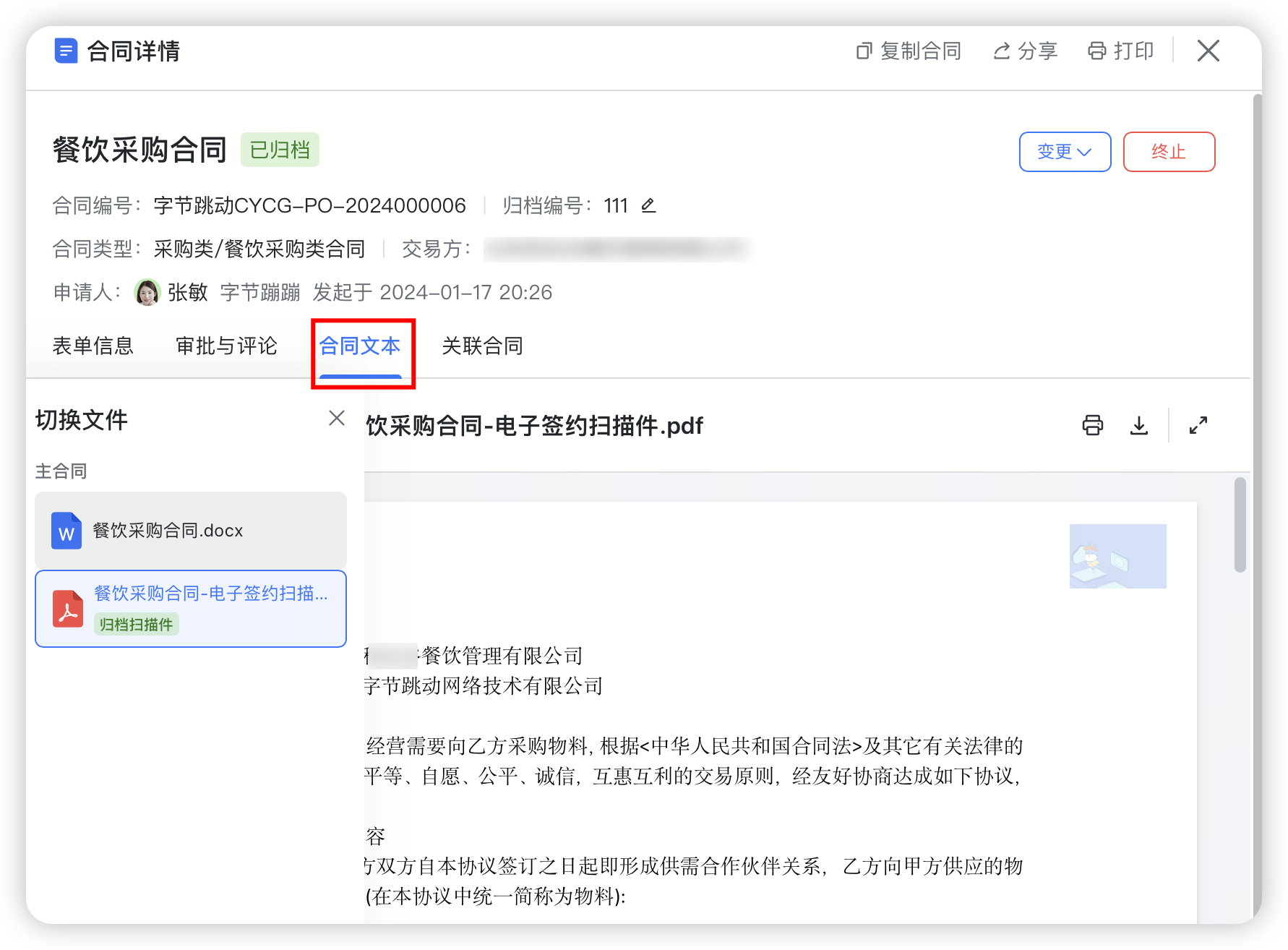
Task: Print the PDF using document printer icon
Action: click(1092, 425)
